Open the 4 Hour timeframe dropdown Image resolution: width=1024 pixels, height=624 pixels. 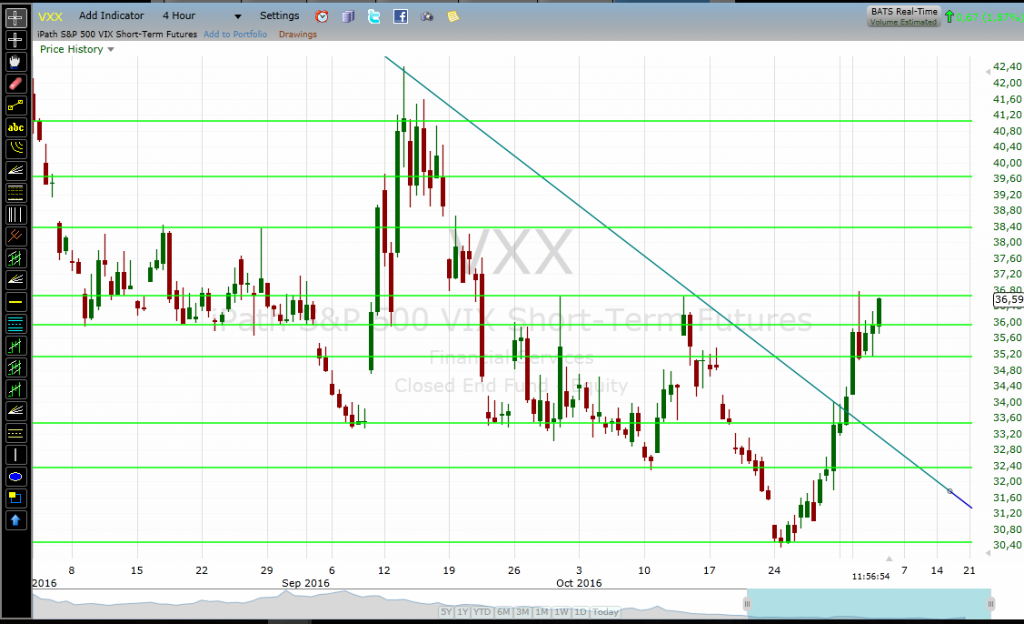pos(202,16)
